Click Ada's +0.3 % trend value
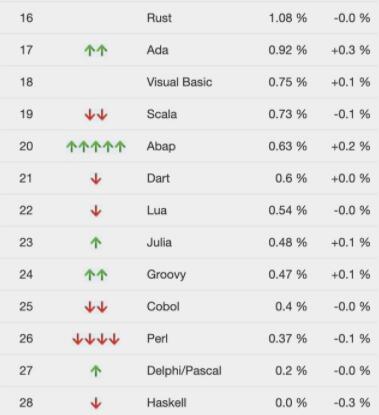Screen dimensions: 379x415 351,50
